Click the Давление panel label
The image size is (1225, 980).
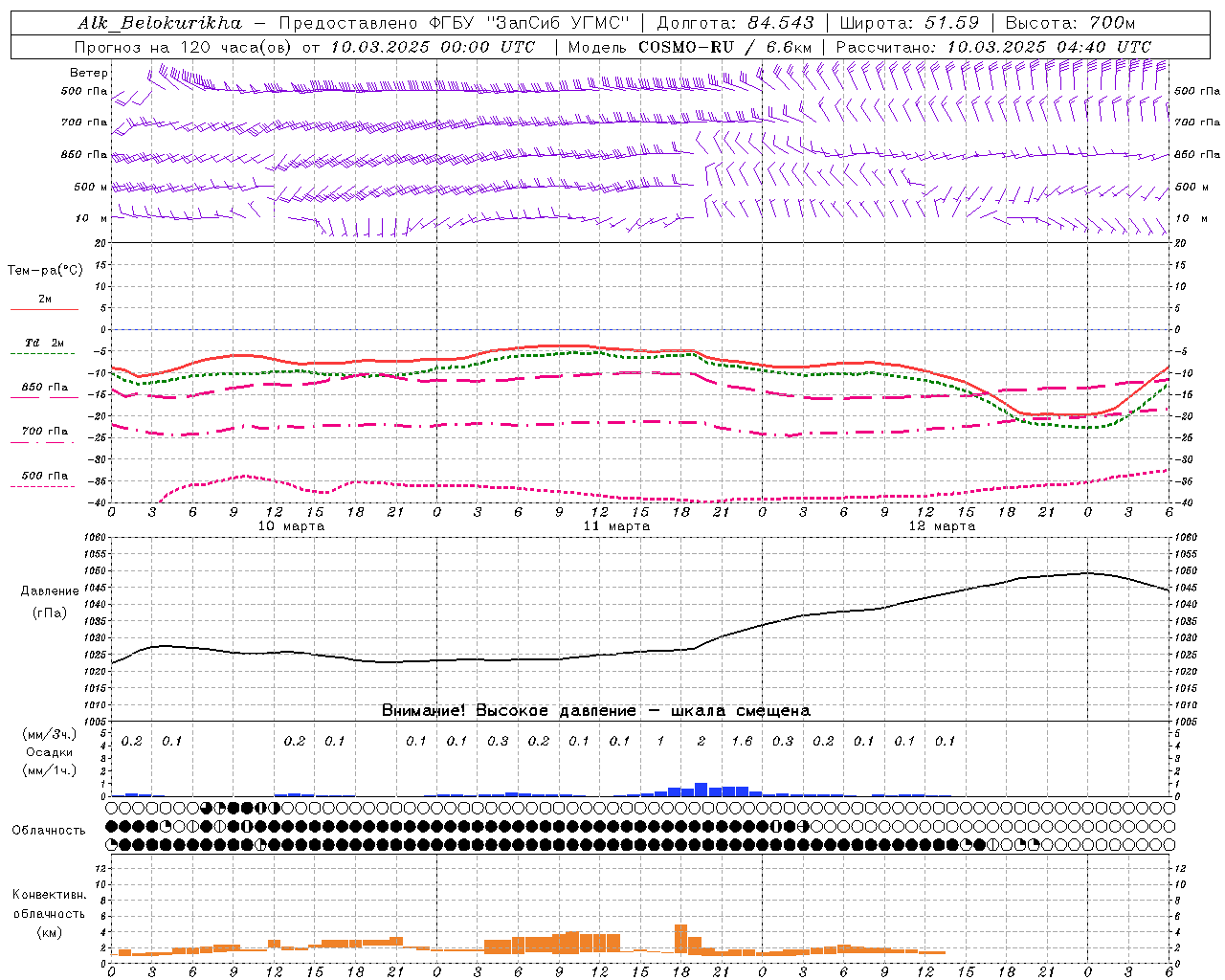48,591
